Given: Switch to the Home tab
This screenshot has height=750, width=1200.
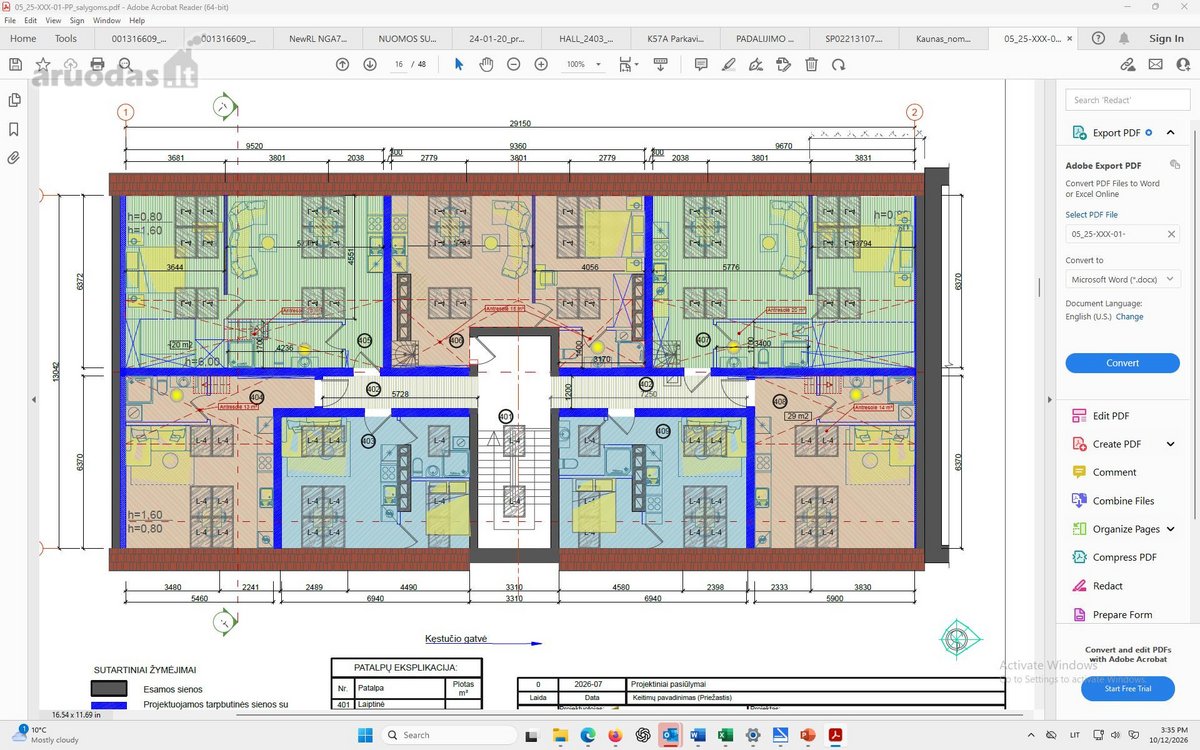Looking at the screenshot, I should pos(23,38).
